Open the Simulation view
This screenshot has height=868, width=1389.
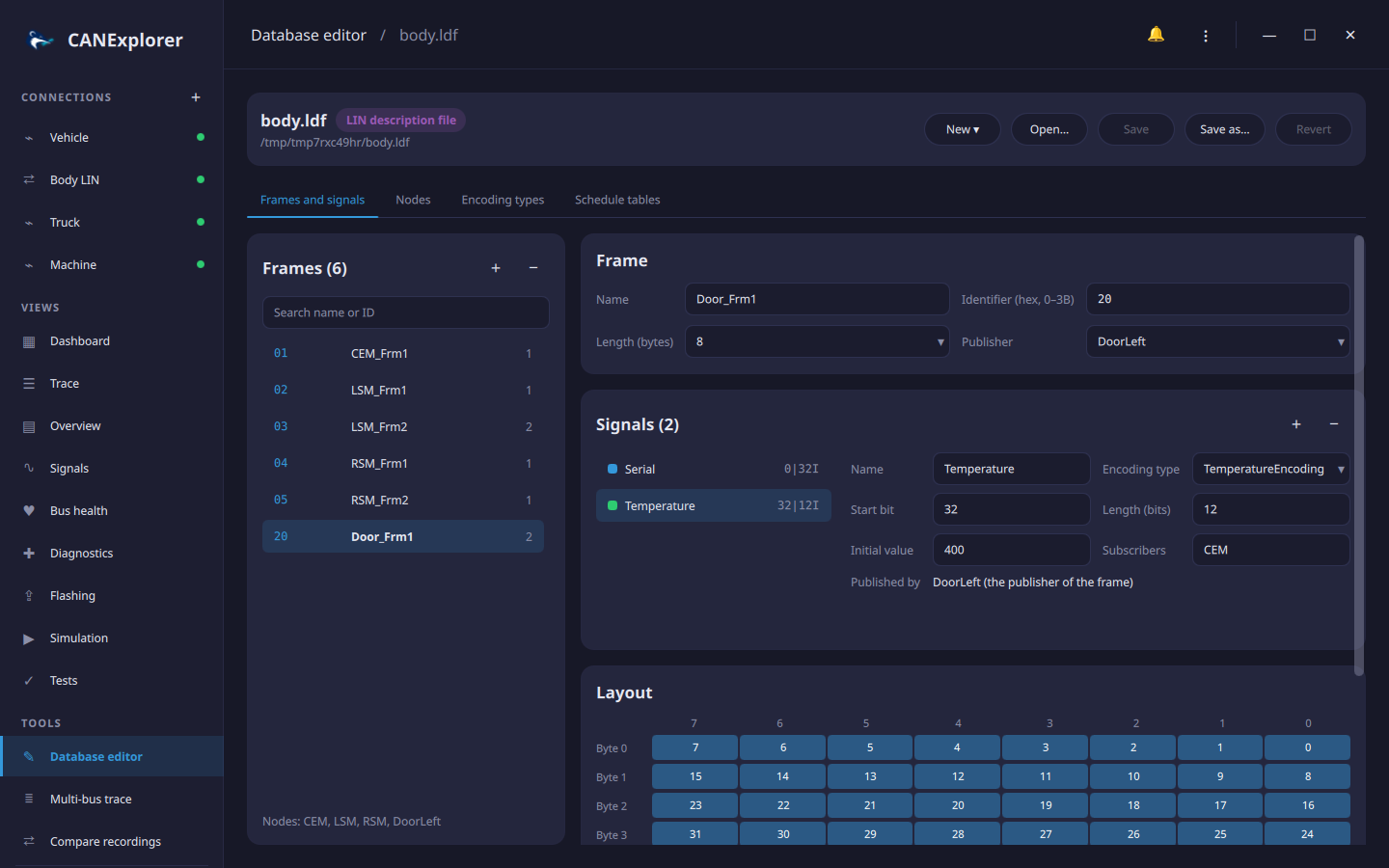point(112,638)
